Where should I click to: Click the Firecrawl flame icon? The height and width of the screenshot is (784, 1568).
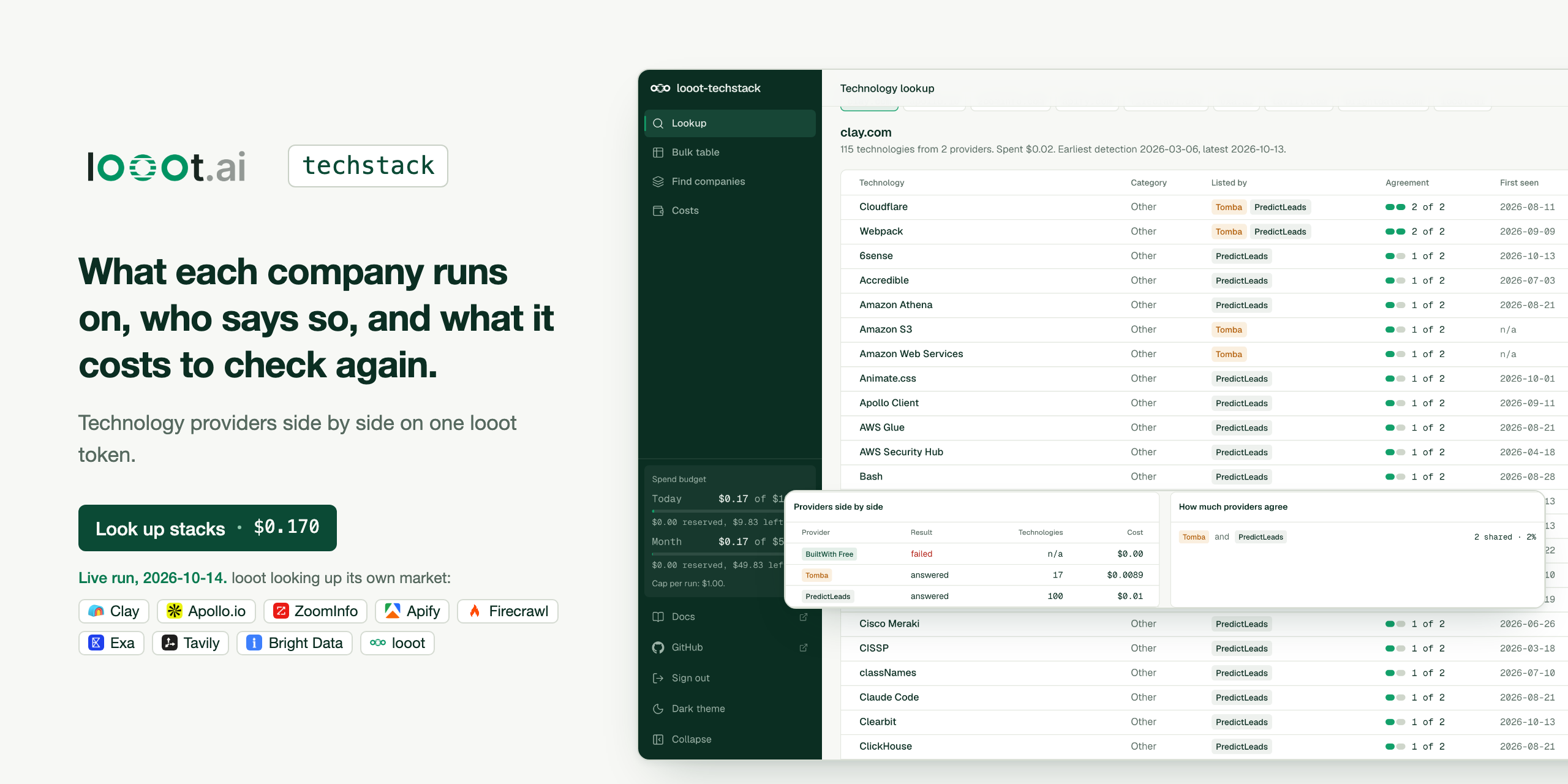click(x=475, y=611)
